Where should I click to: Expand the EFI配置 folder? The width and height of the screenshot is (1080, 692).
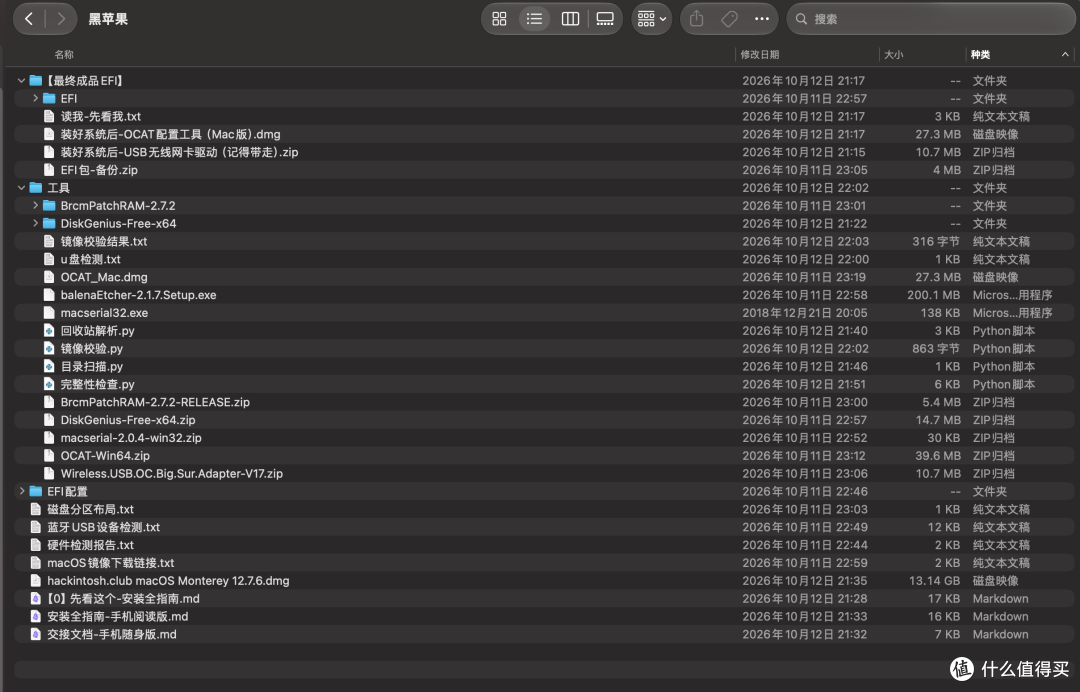pos(21,492)
